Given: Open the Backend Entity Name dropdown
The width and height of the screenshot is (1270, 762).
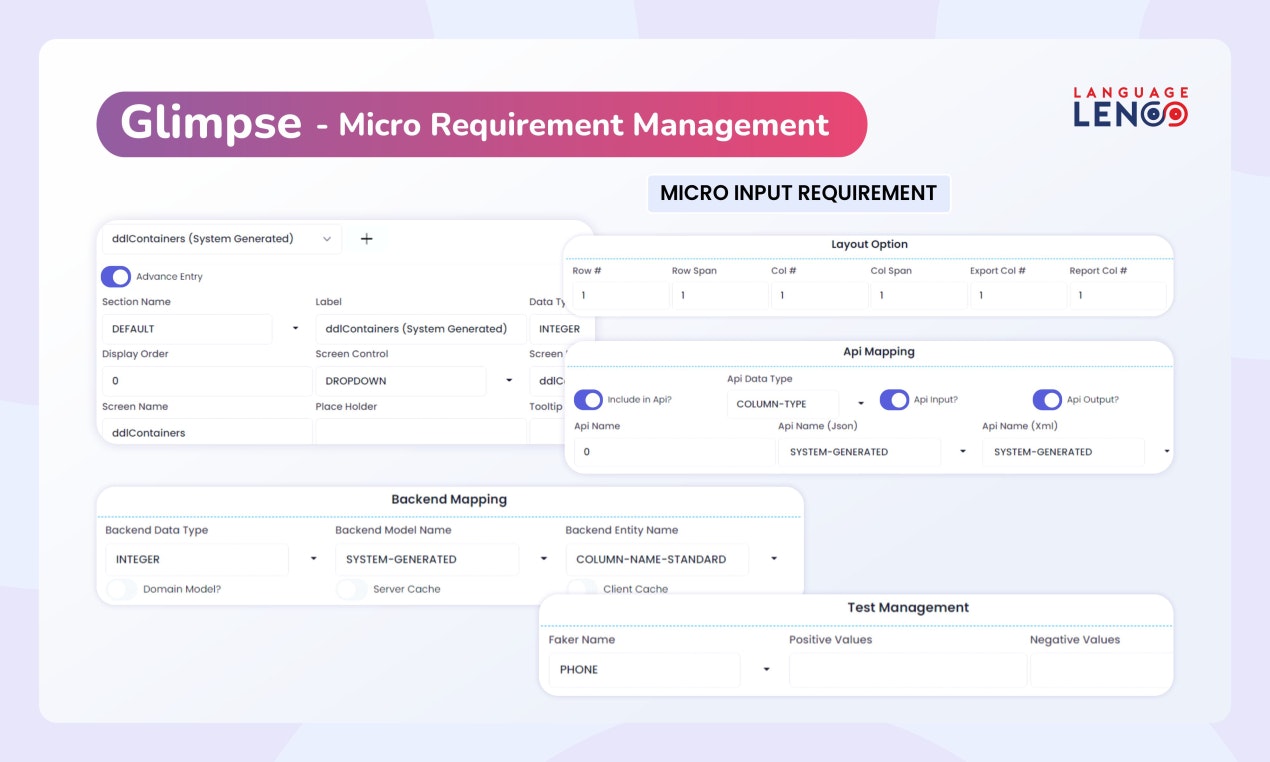Looking at the screenshot, I should coord(672,559).
